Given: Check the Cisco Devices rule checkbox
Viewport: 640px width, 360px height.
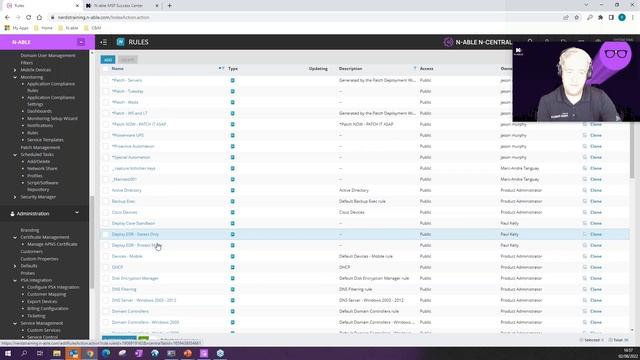Looking at the screenshot, I should [106, 212].
